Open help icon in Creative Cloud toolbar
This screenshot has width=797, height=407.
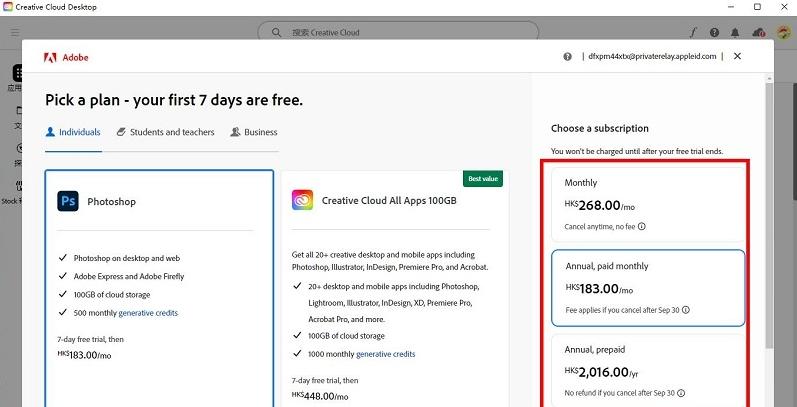click(x=714, y=33)
